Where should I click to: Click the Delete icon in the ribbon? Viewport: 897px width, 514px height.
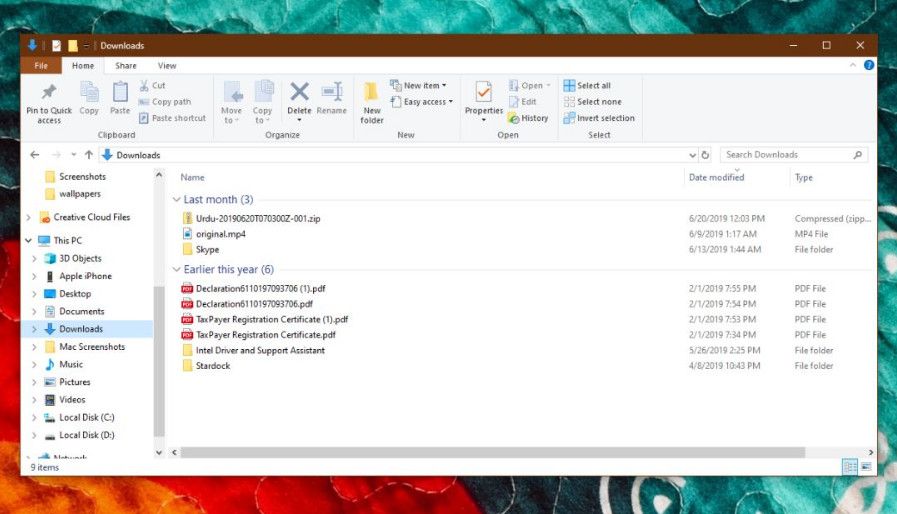click(299, 93)
